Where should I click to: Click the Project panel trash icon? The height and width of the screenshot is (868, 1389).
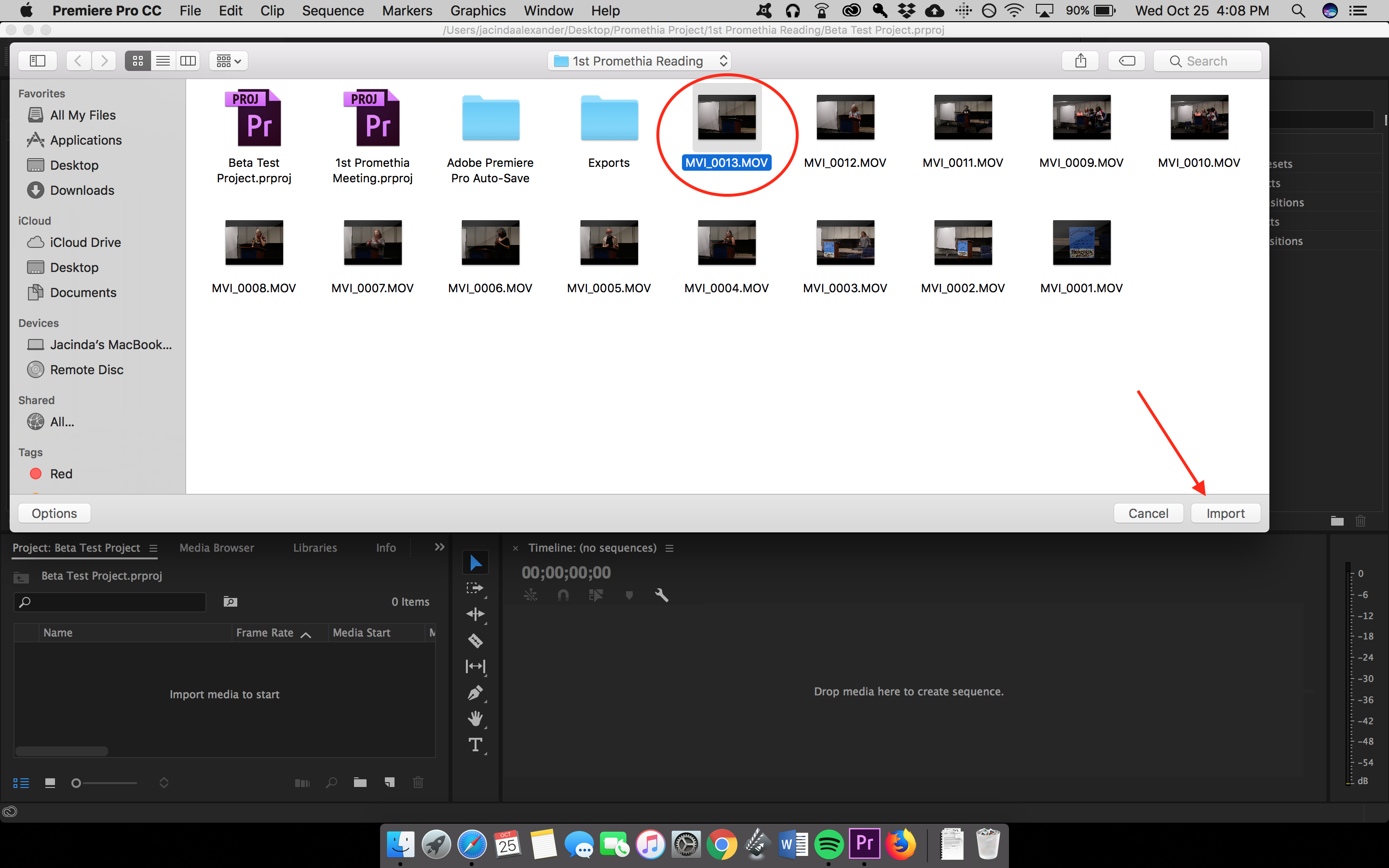pos(418,783)
